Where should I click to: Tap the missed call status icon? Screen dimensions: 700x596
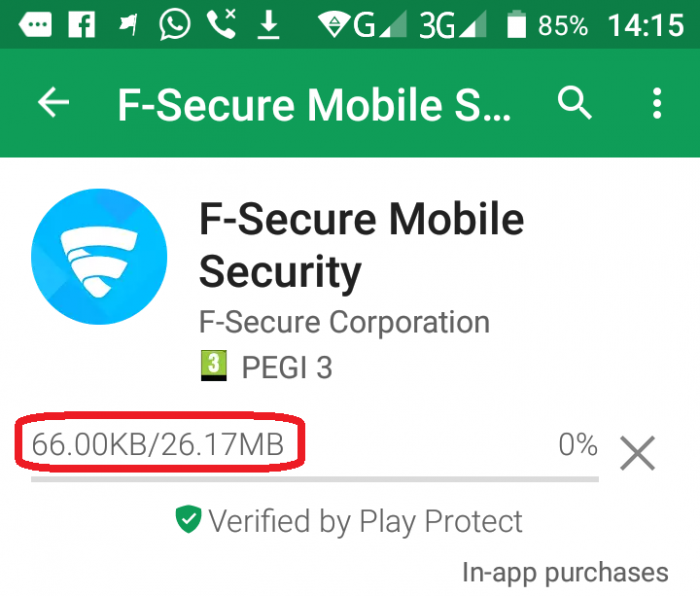coord(221,24)
